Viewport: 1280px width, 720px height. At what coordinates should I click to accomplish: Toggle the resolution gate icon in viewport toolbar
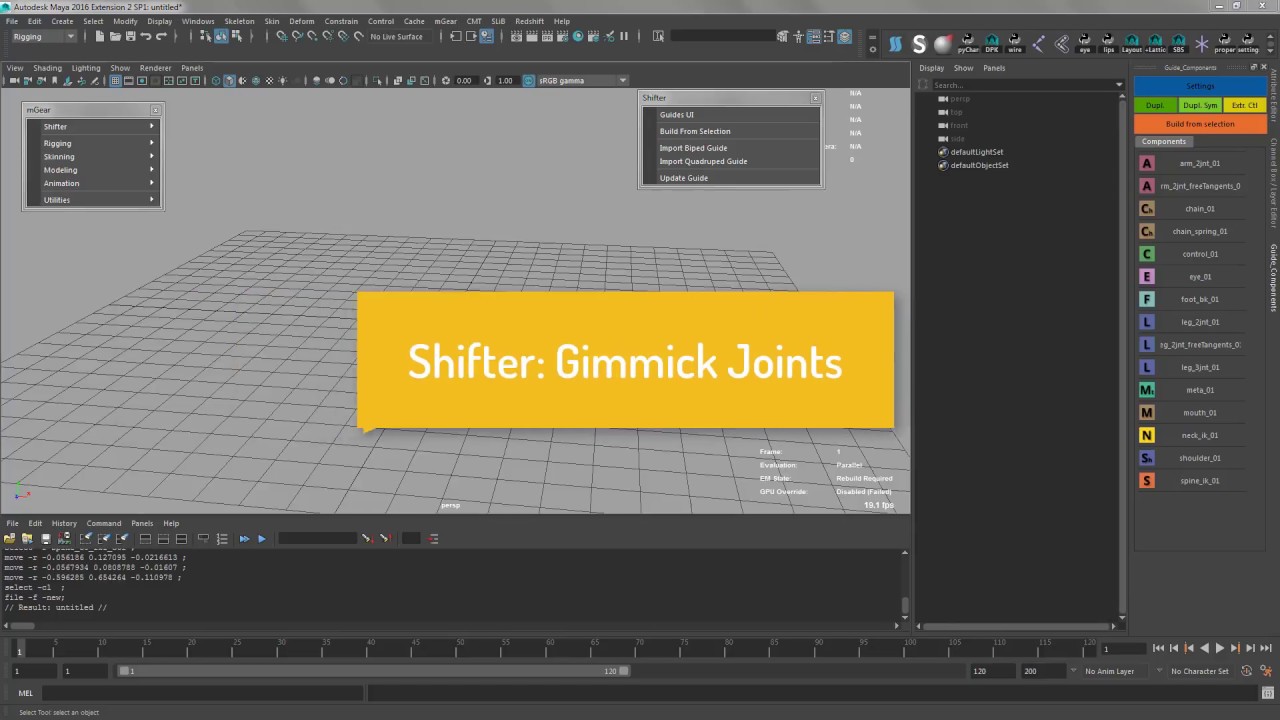pyautogui.click(x=142, y=80)
